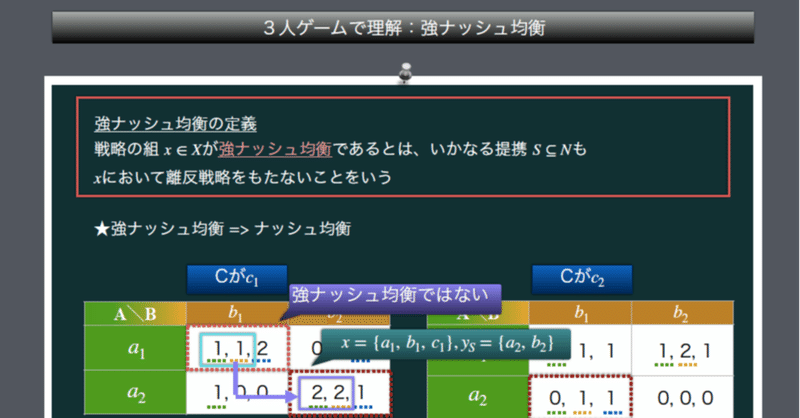Screen dimensions: 800x418
Task: Select the line ★強ナッシュ均衡 => ナッシュ均衡
Action: [x=223, y=228]
